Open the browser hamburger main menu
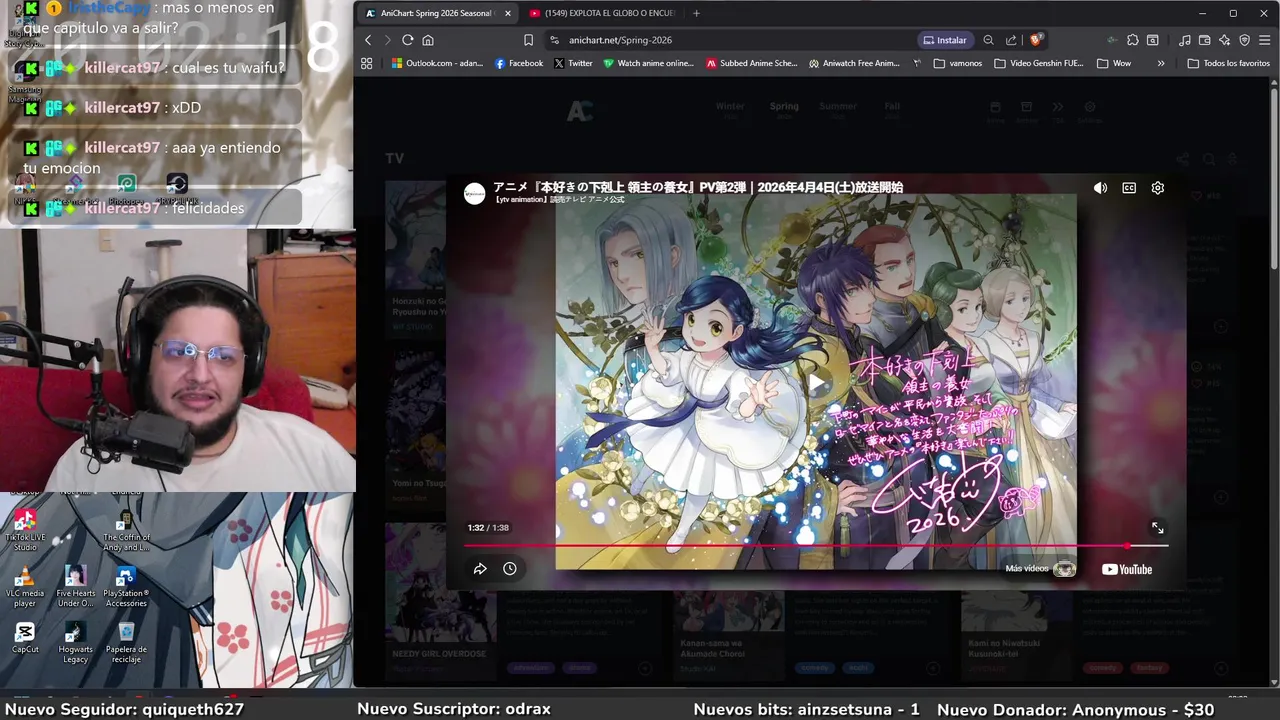This screenshot has height=720, width=1280. click(1264, 40)
